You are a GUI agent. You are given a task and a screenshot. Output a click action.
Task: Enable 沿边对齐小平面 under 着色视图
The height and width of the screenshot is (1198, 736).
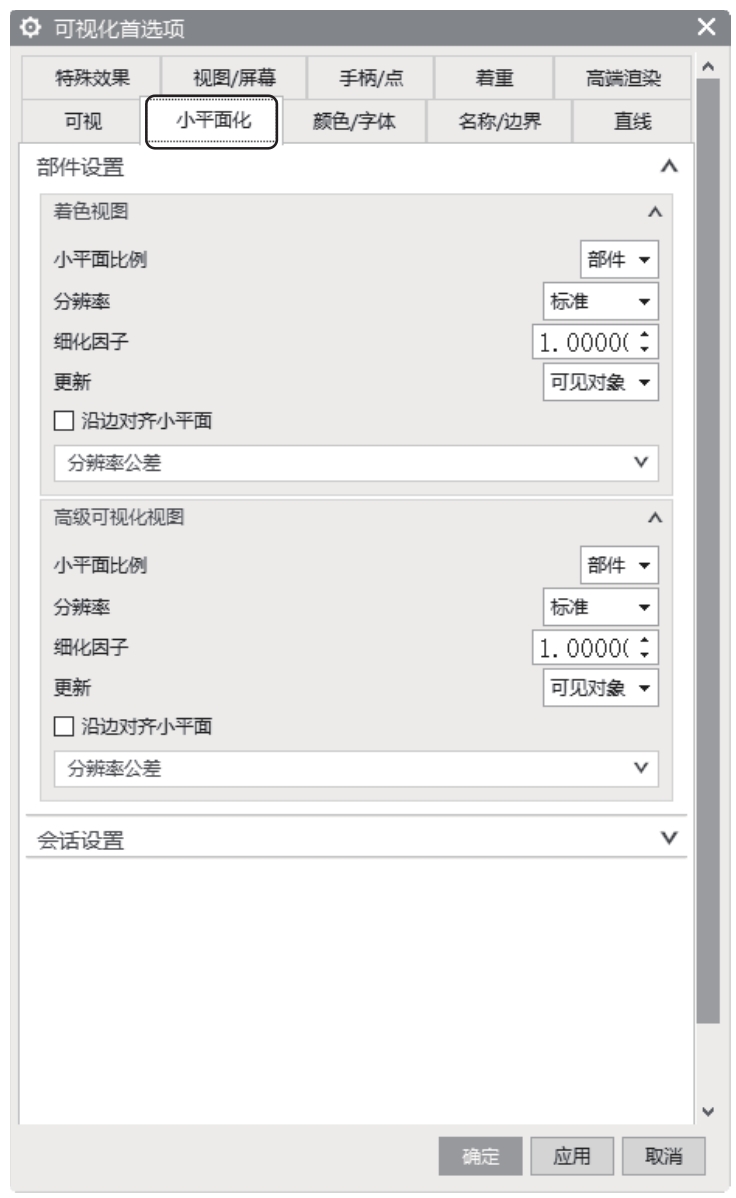63,421
